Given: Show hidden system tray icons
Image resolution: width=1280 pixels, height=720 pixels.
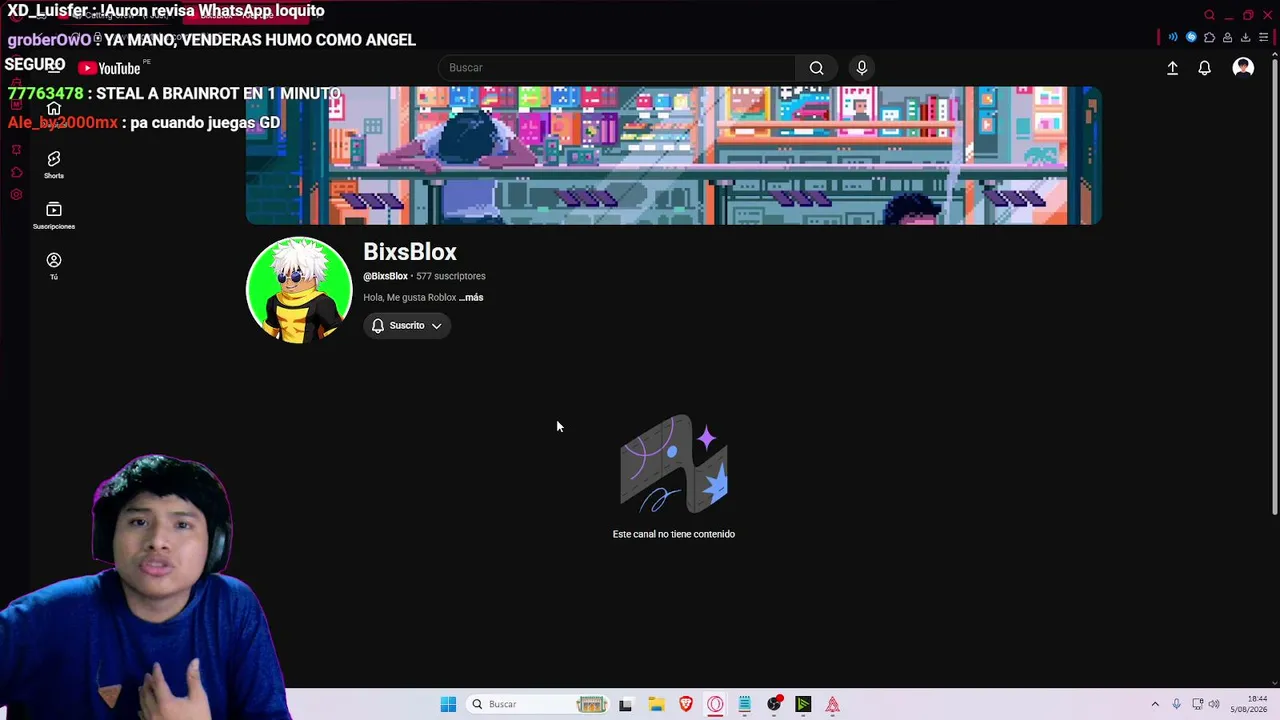Looking at the screenshot, I should coord(1155,704).
